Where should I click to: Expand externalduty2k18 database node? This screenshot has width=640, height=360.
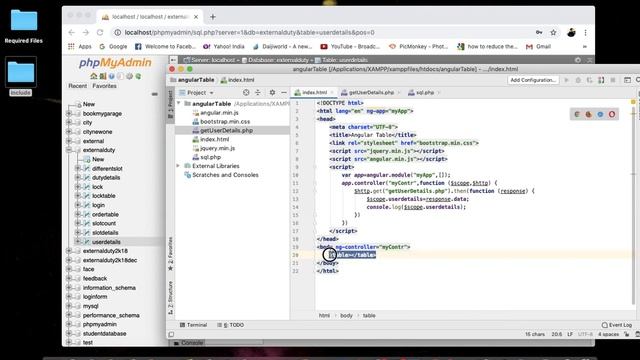(69, 251)
